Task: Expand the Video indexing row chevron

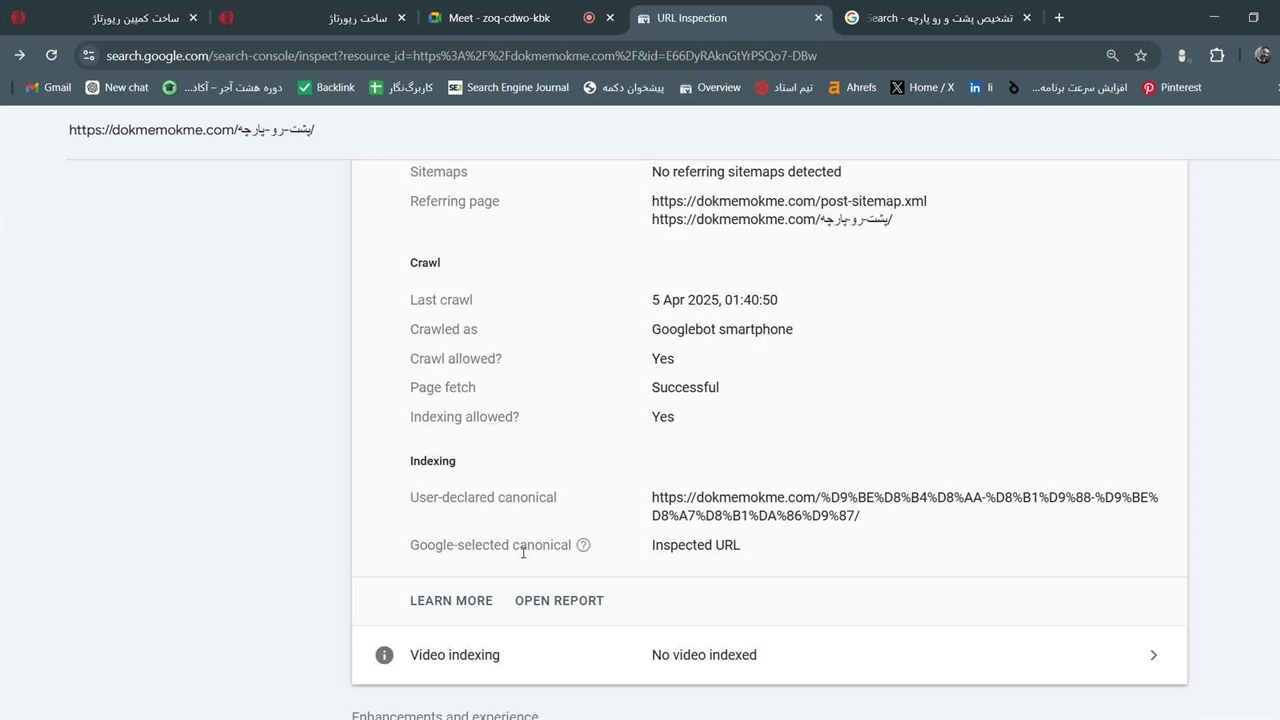Action: [x=1153, y=655]
